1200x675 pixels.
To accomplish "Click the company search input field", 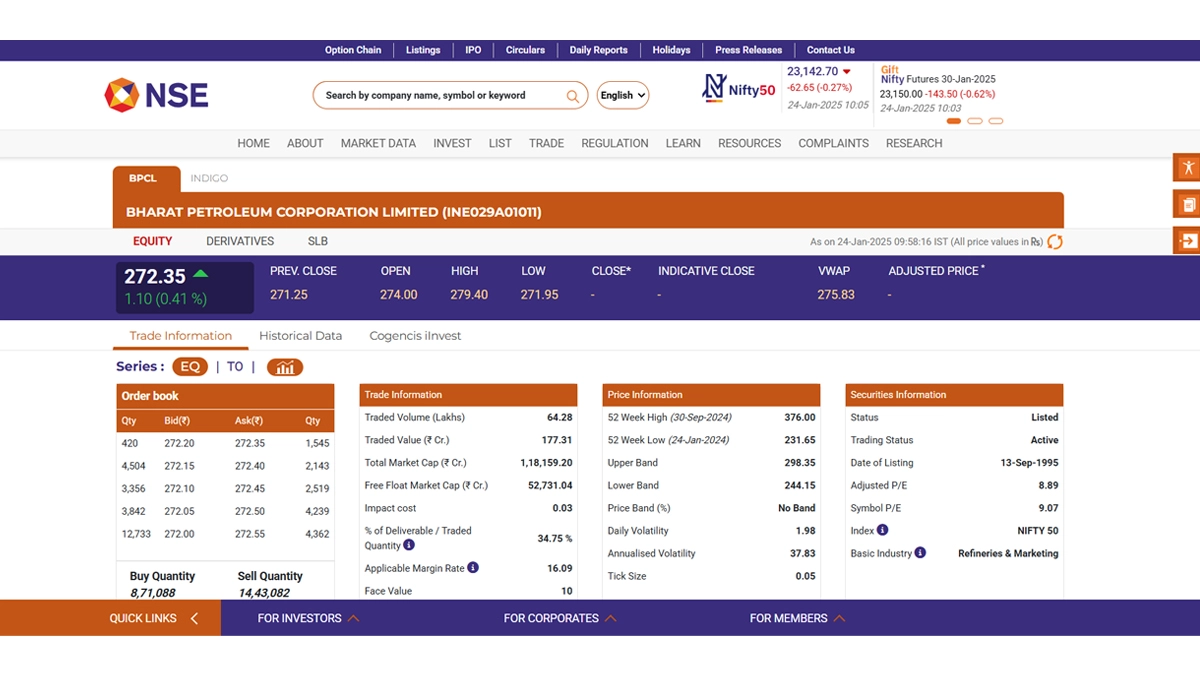I will tap(440, 96).
